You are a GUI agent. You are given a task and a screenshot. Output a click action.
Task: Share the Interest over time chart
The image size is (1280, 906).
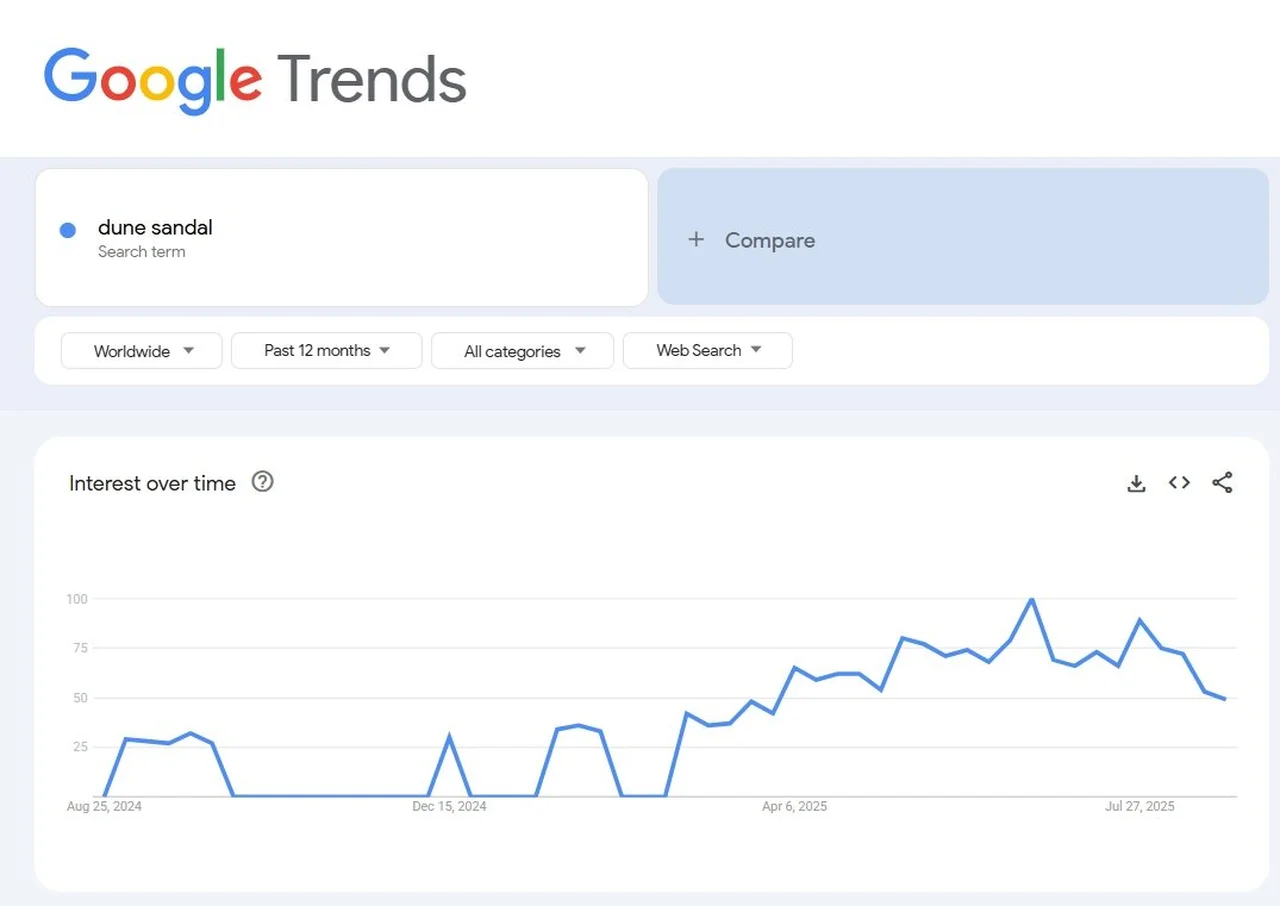pyautogui.click(x=1222, y=482)
